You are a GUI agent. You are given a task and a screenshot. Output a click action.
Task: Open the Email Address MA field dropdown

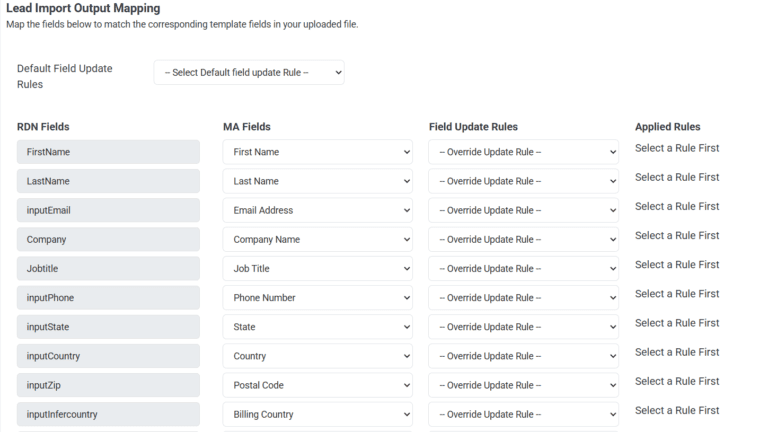coord(317,210)
